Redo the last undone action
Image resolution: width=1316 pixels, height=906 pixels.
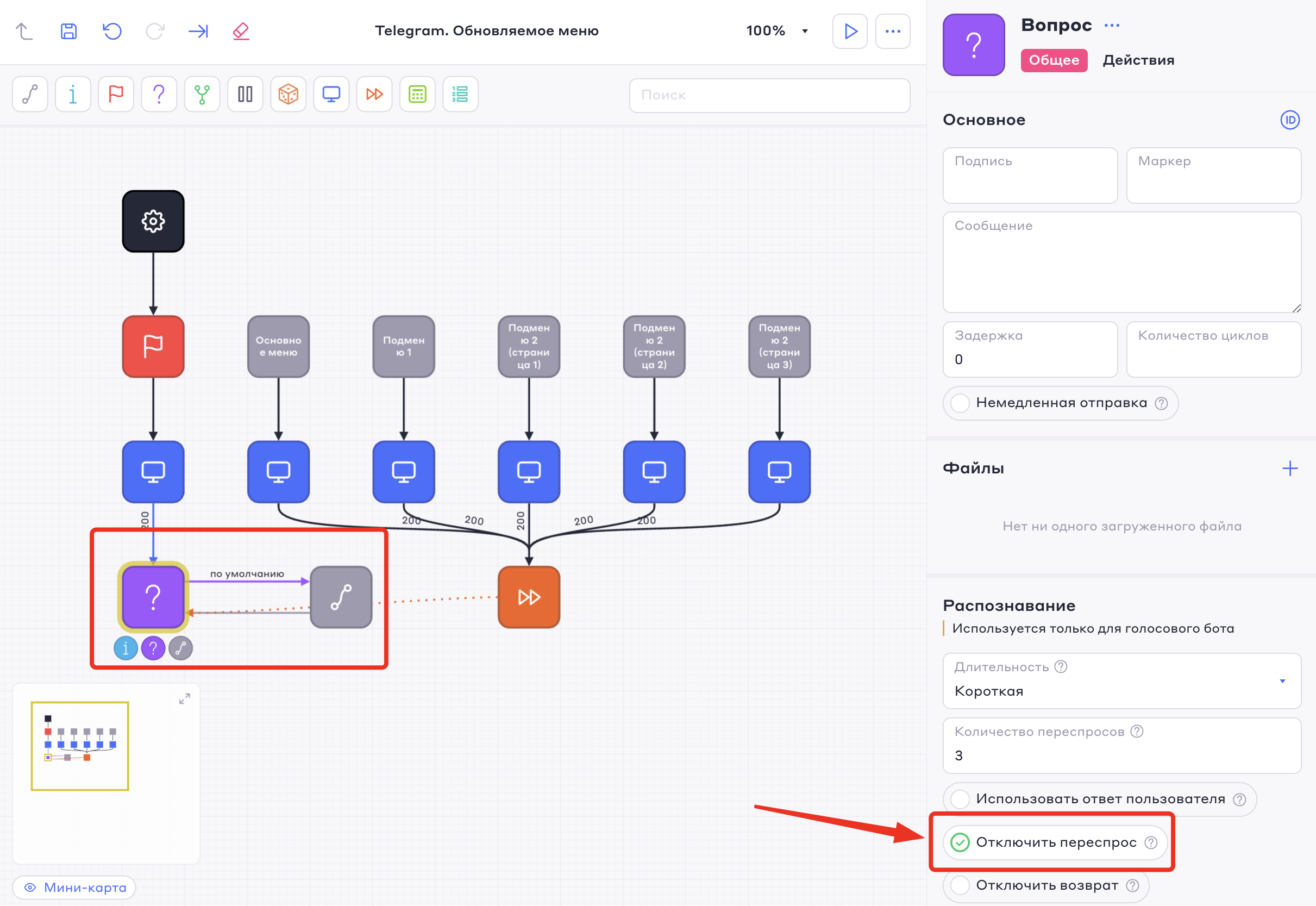coord(155,30)
